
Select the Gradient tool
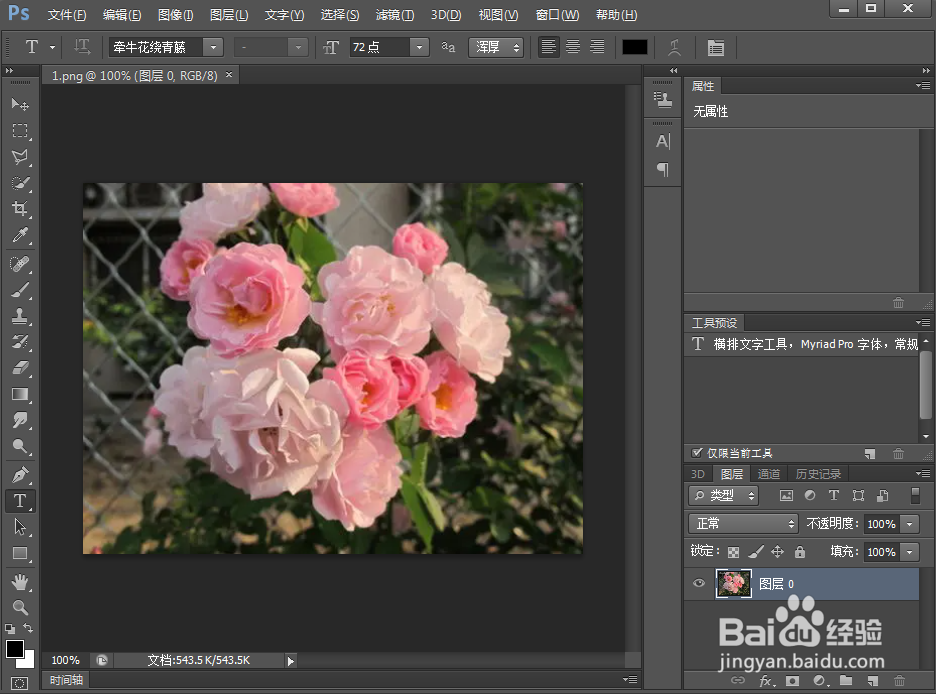point(20,394)
